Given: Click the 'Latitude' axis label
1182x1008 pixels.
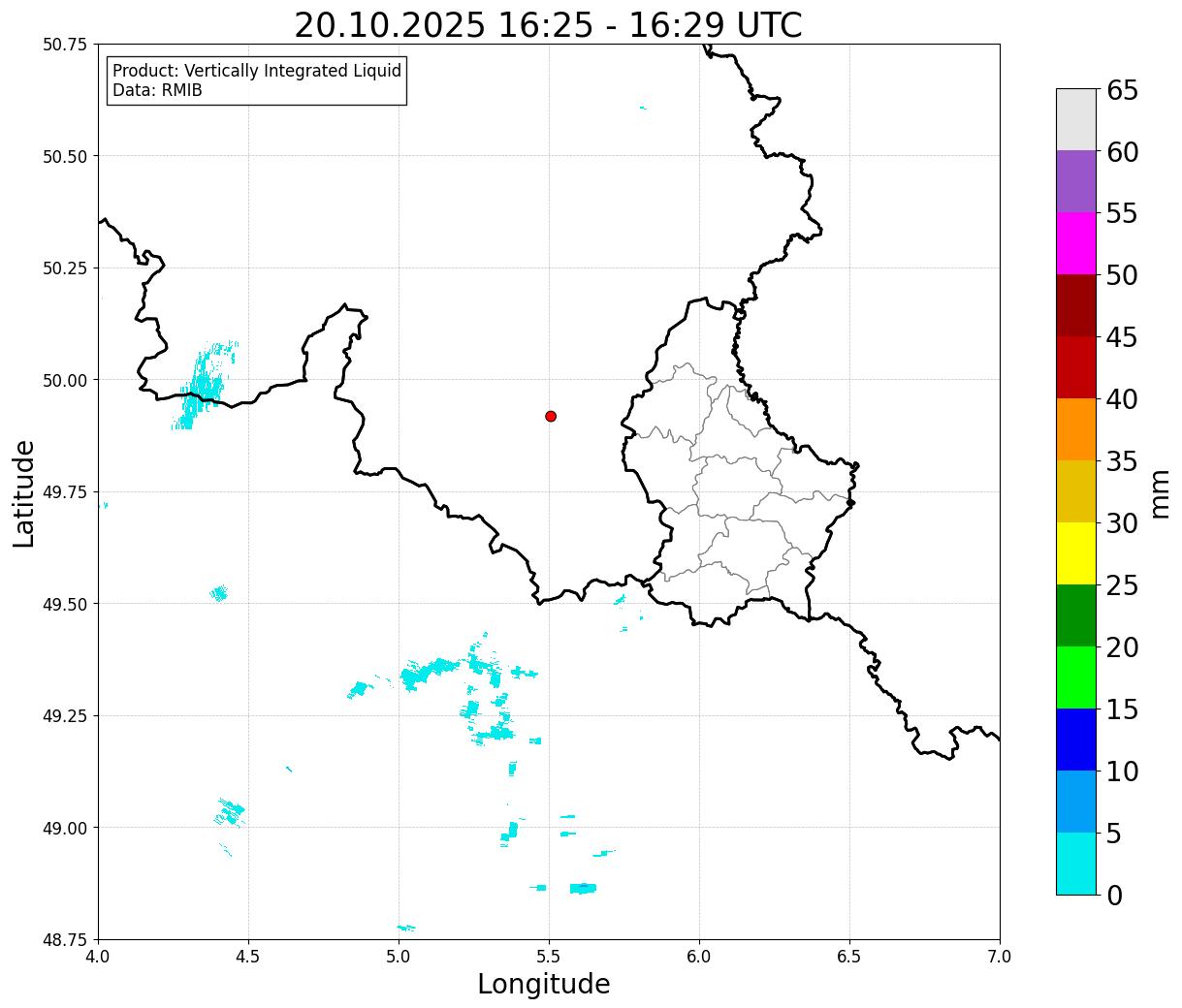Looking at the screenshot, I should click(24, 493).
